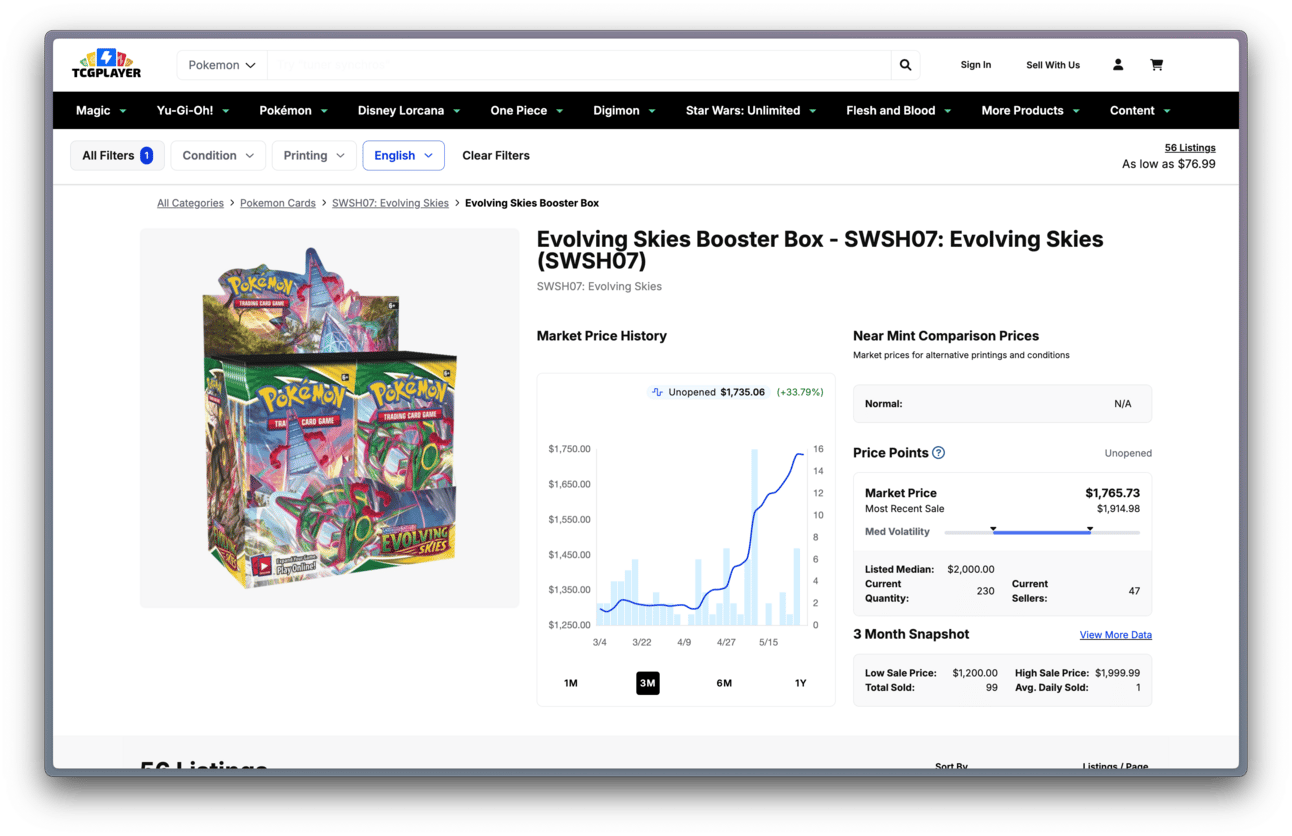The width and height of the screenshot is (1292, 836).
Task: Click the +33.79% change indicator
Action: (800, 392)
